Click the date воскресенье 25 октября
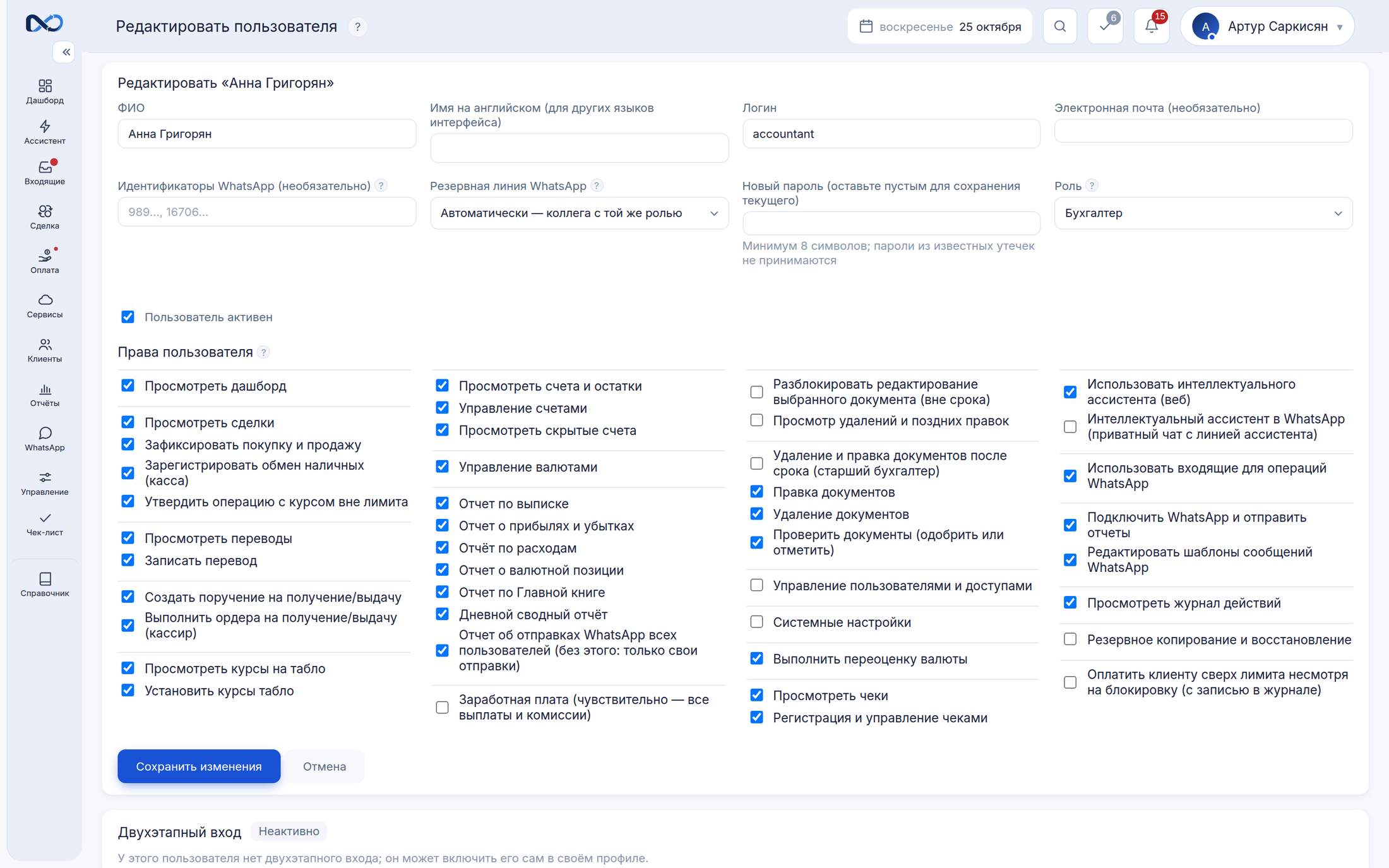Image resolution: width=1389 pixels, height=868 pixels. click(x=940, y=27)
